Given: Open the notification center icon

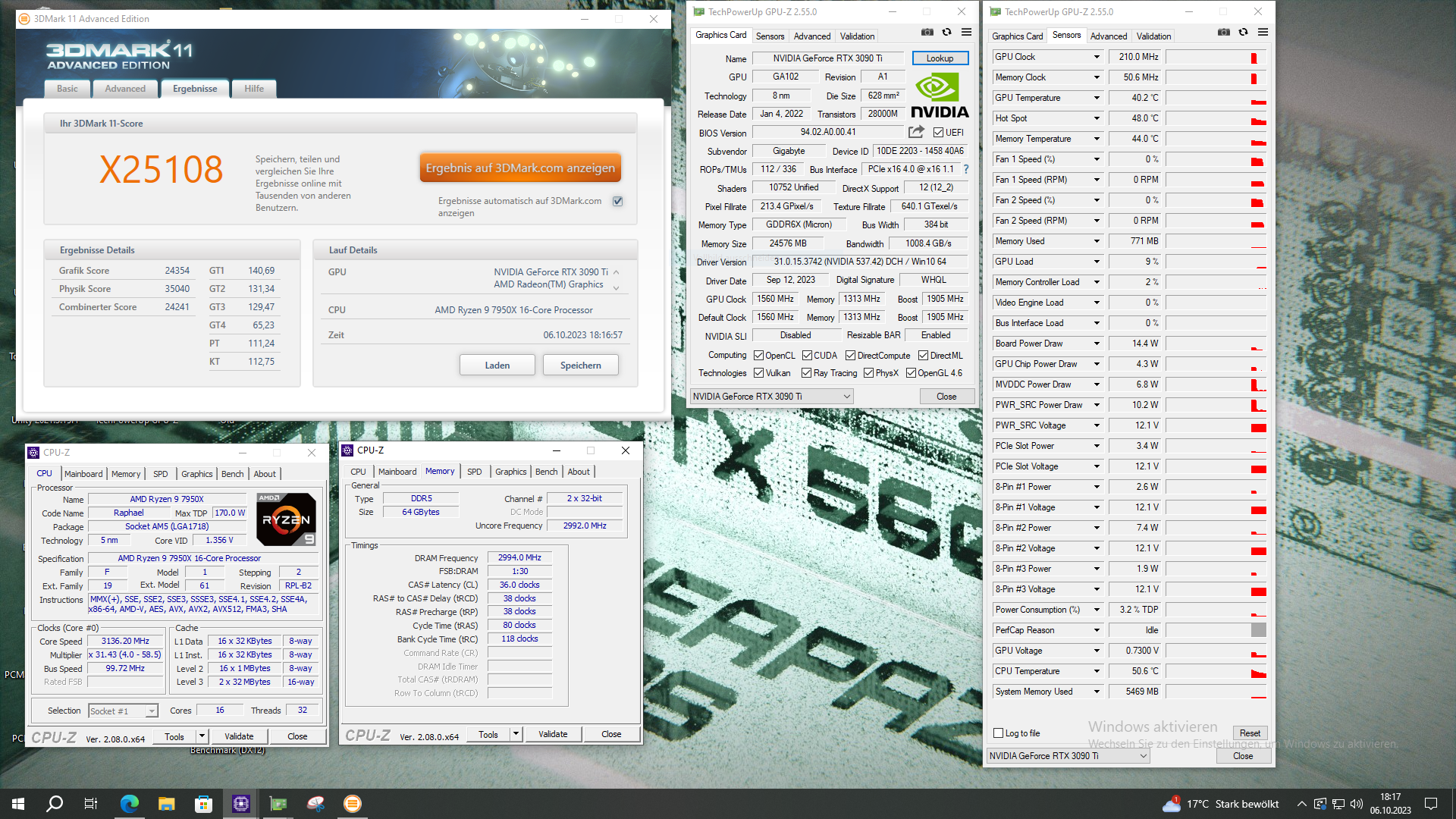Looking at the screenshot, I should [x=1431, y=804].
